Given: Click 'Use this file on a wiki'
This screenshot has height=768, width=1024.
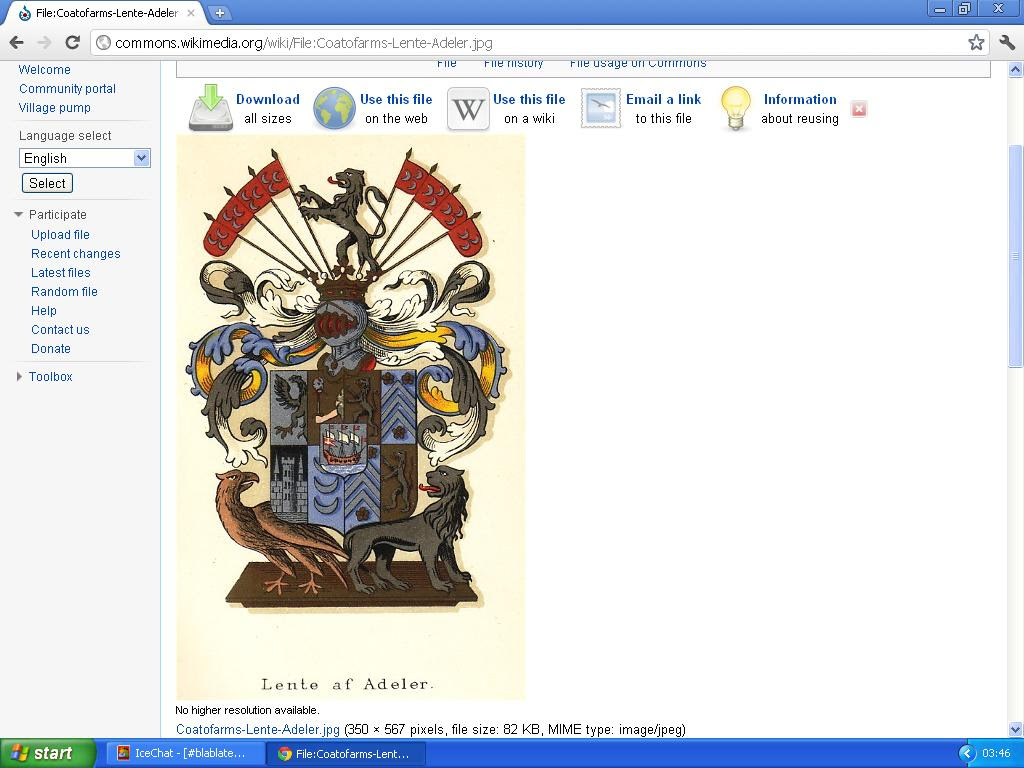Looking at the screenshot, I should (x=529, y=108).
